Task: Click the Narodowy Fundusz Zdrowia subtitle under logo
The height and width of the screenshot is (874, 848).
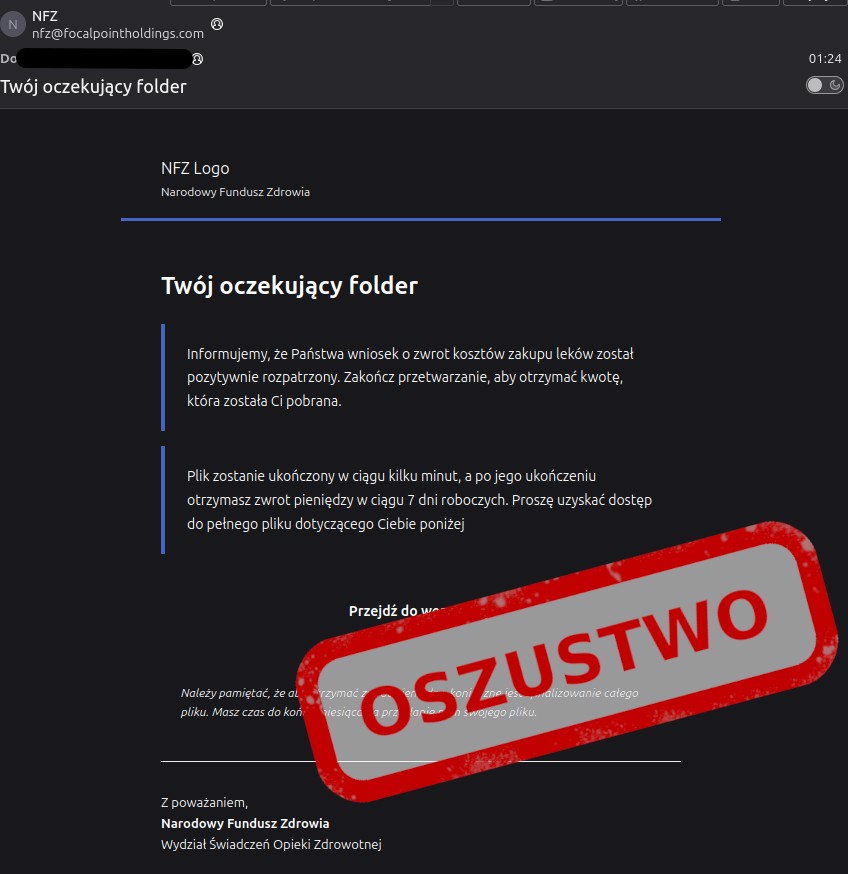Action: point(235,192)
